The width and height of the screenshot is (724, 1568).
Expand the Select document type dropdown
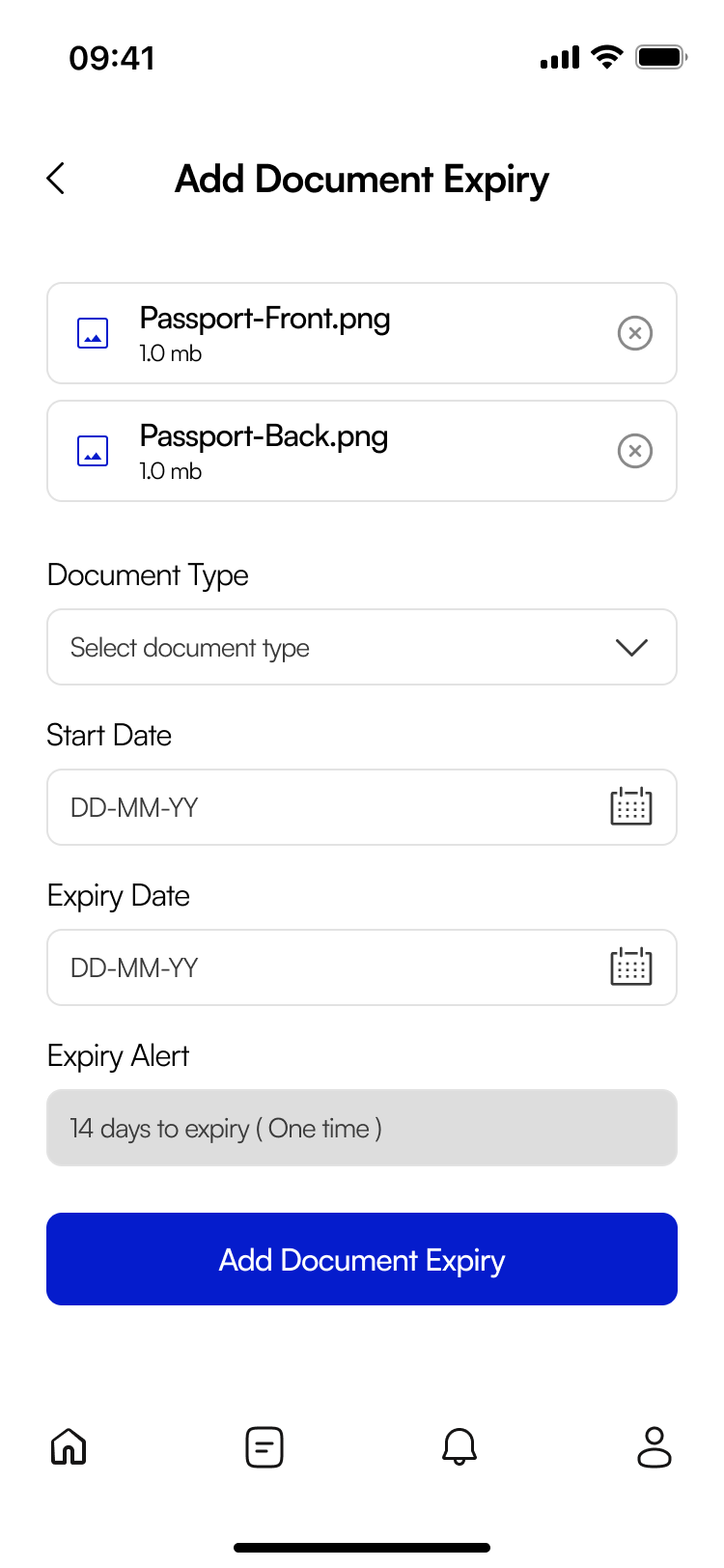[328, 647]
